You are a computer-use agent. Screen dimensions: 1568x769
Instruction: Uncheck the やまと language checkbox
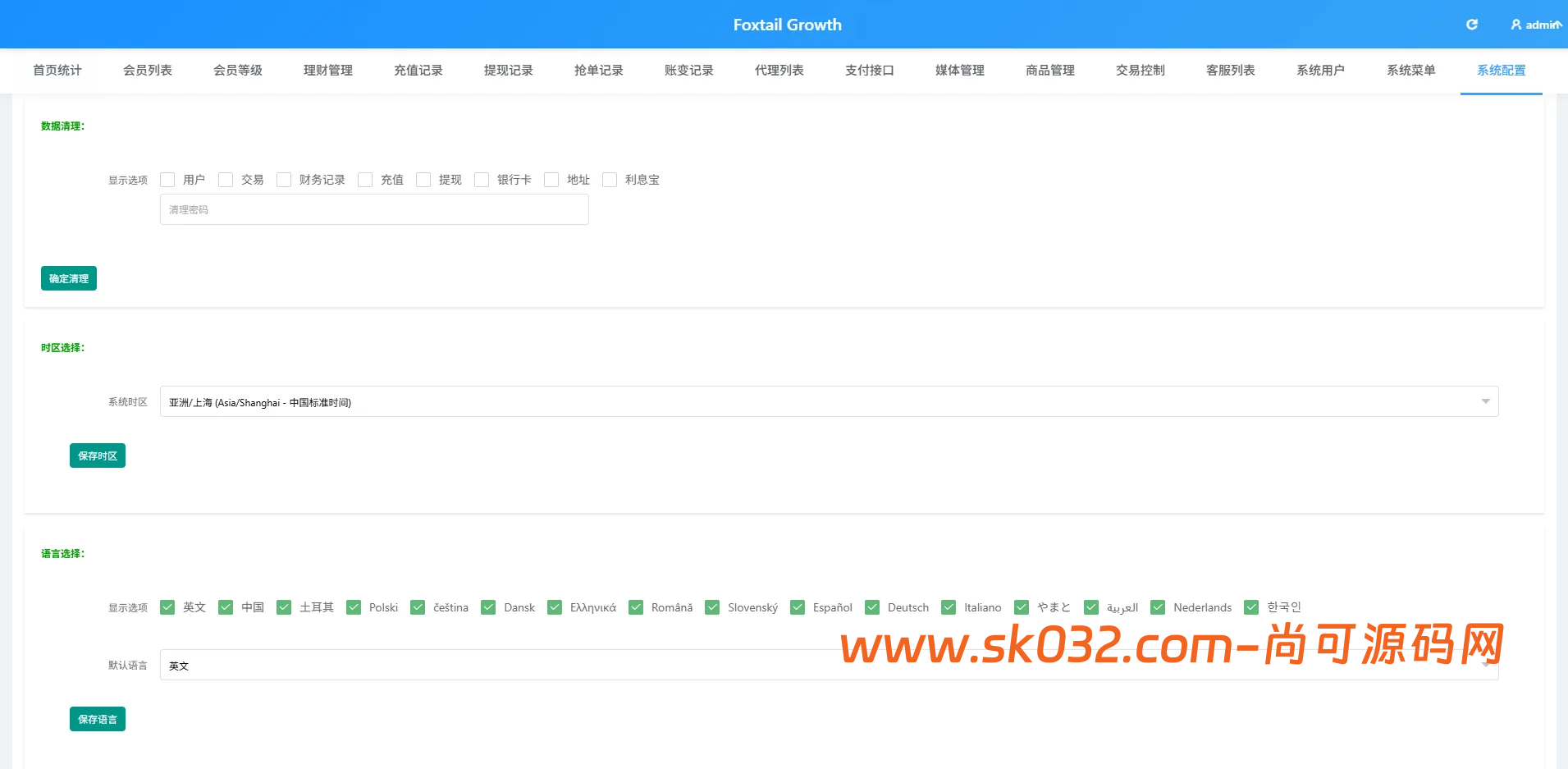tap(1022, 607)
